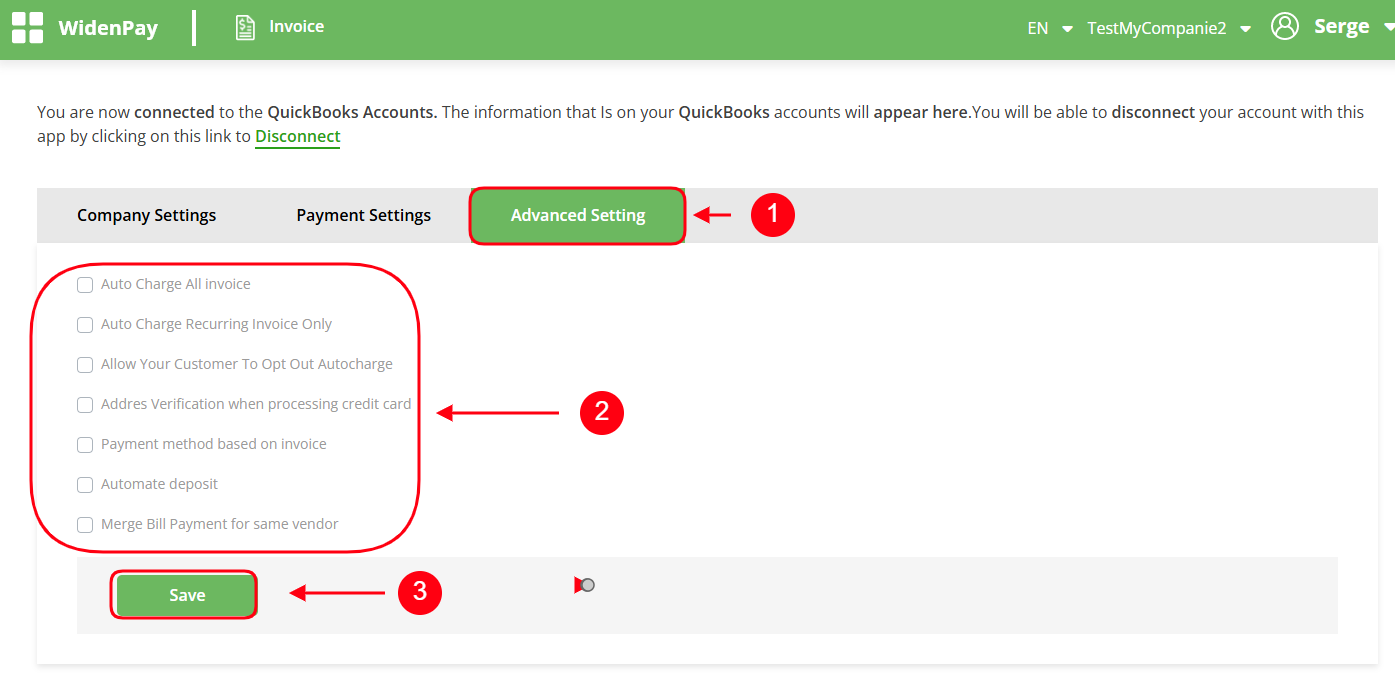Check Auto Charge Recurring Invoice Only
The width and height of the screenshot is (1395, 683).
pos(85,325)
